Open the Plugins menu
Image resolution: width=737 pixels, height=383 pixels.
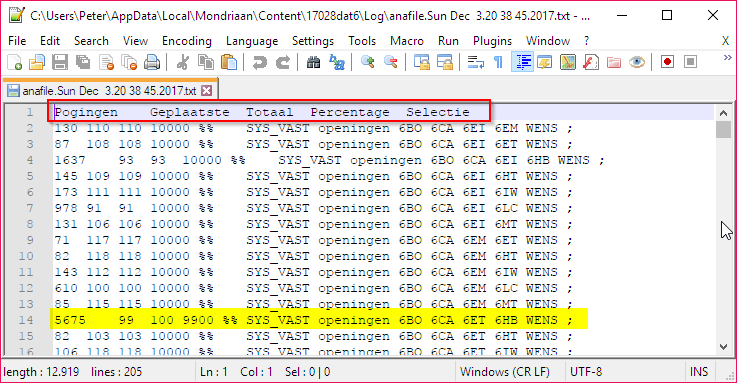[x=492, y=41]
